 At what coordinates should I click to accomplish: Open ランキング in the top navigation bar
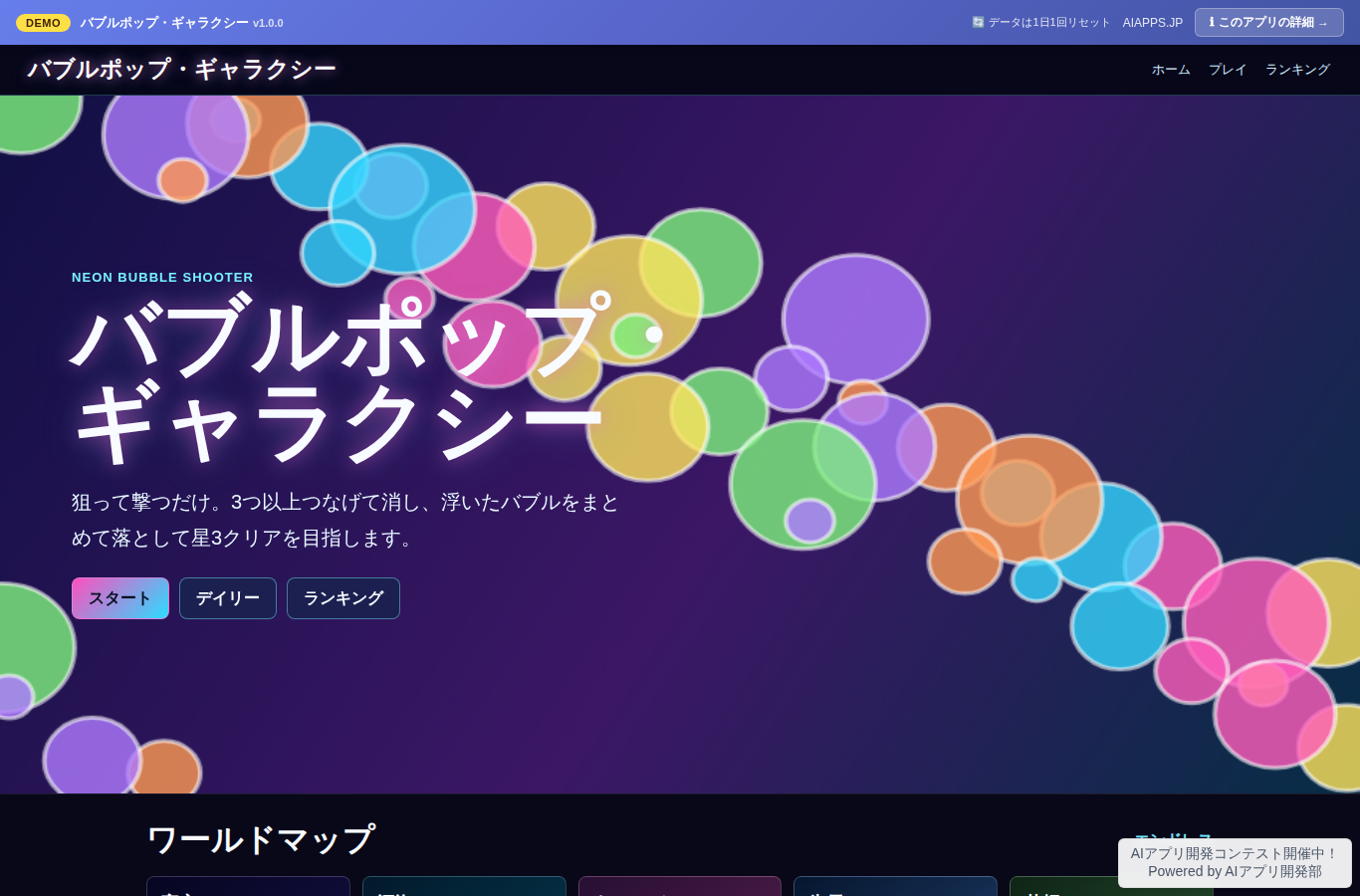tap(1297, 70)
